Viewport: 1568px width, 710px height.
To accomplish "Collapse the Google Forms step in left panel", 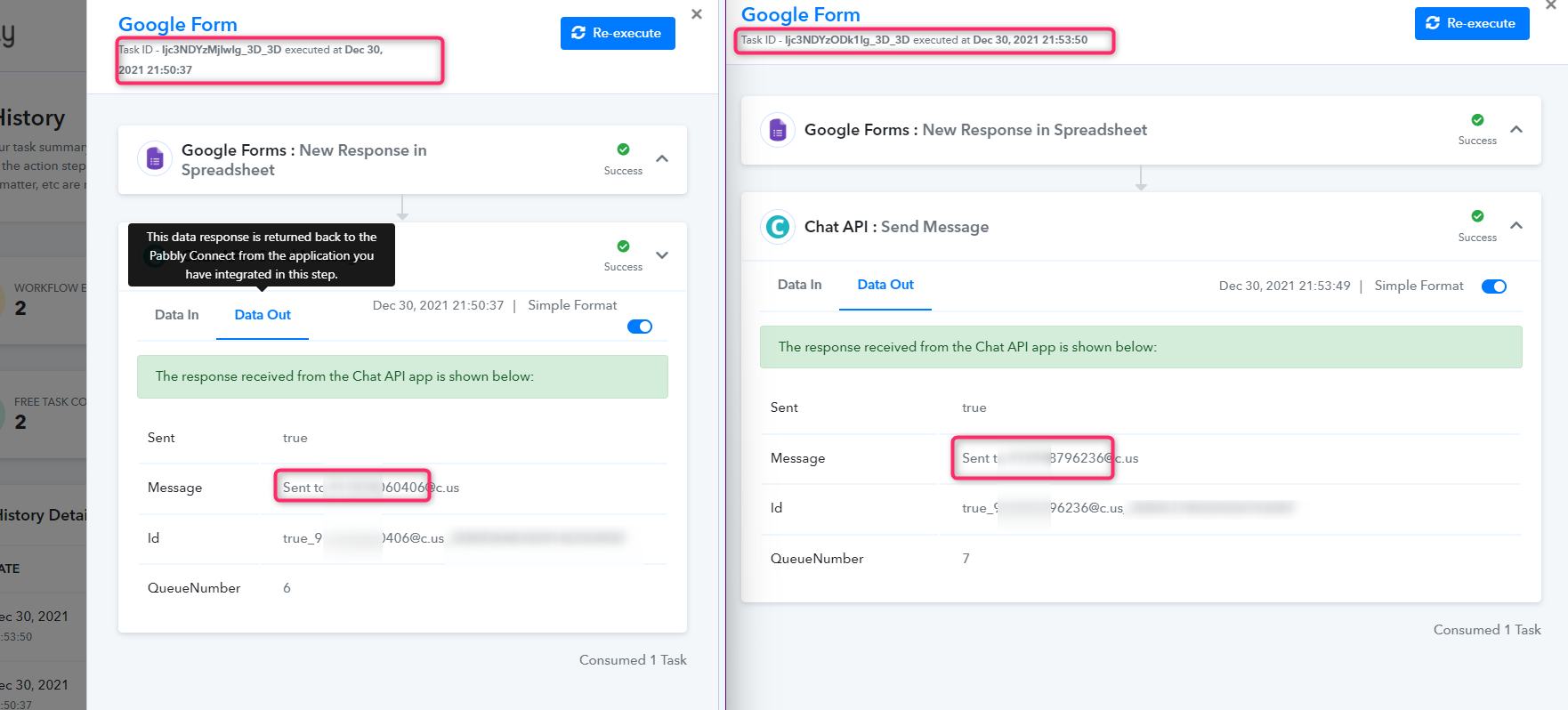I will (x=662, y=158).
